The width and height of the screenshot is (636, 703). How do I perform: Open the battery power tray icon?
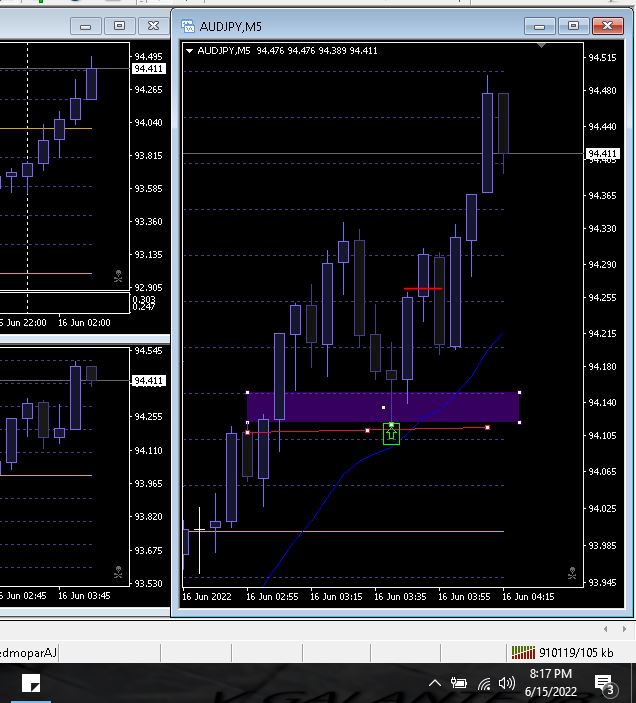tap(459, 683)
